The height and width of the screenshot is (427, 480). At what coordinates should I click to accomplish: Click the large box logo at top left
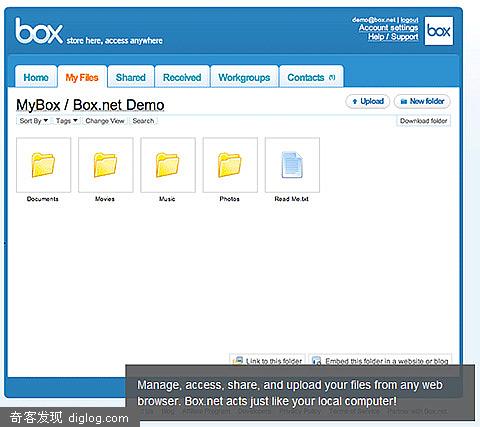click(39, 31)
